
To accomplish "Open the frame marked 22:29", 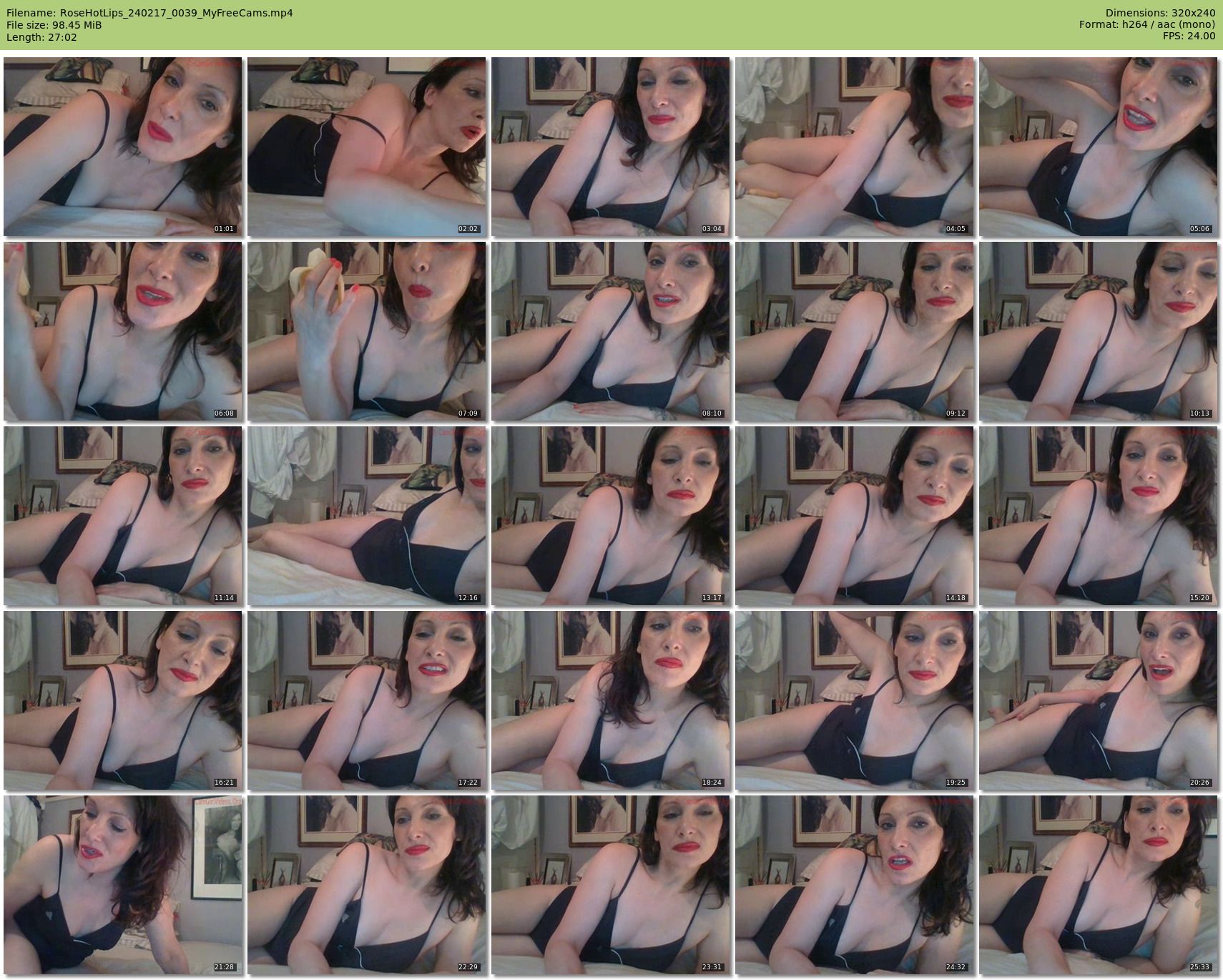I will point(367,885).
